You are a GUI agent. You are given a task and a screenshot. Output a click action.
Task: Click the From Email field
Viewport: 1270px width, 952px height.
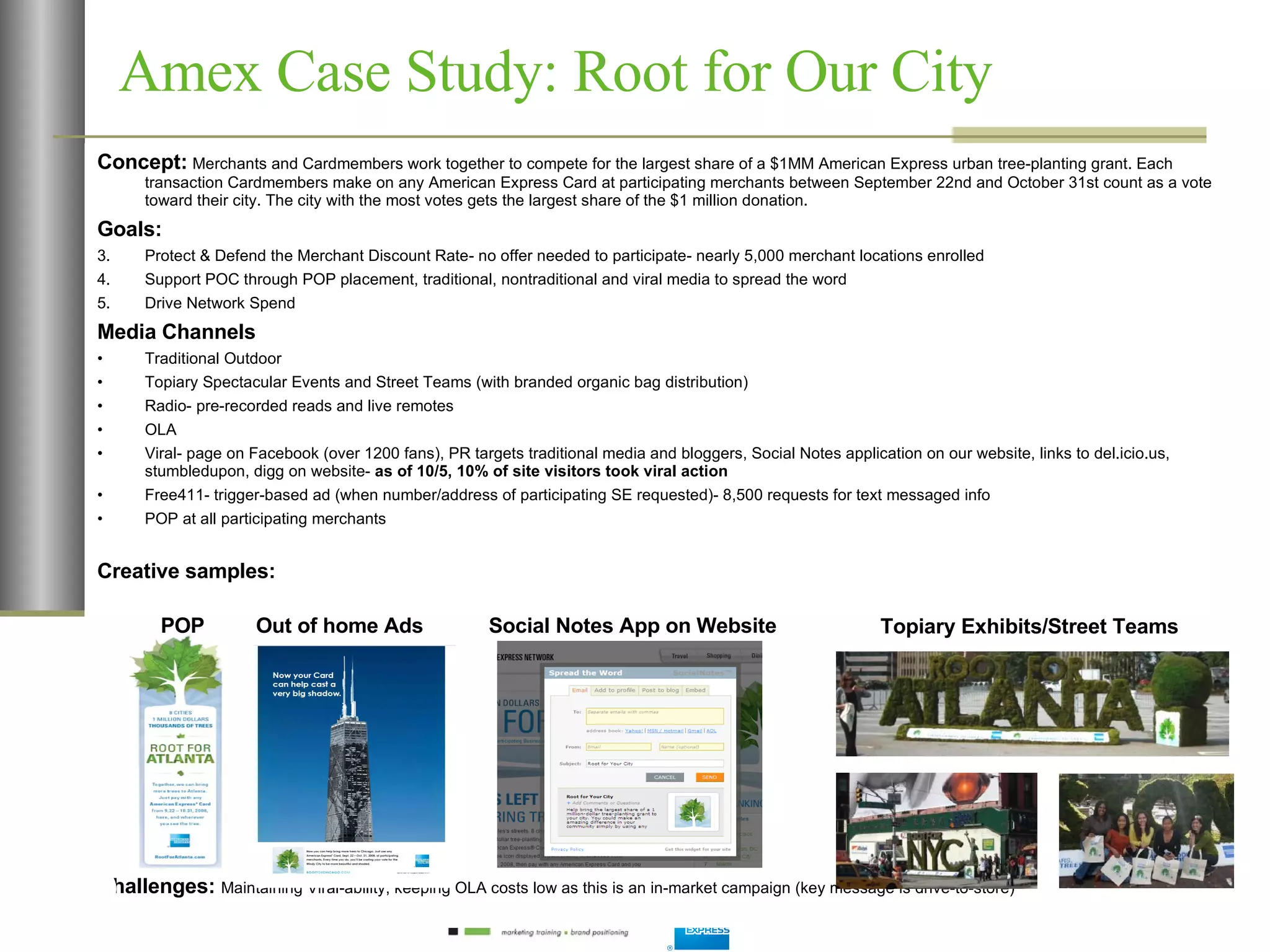[618, 747]
